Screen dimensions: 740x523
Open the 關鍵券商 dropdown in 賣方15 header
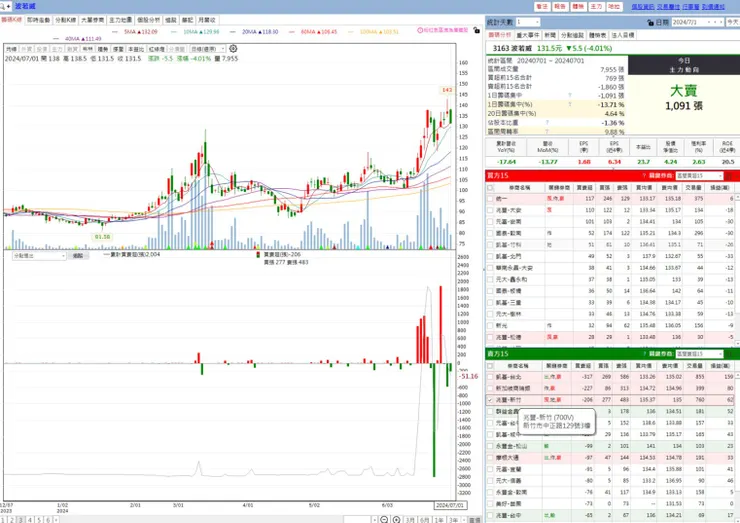coord(699,354)
